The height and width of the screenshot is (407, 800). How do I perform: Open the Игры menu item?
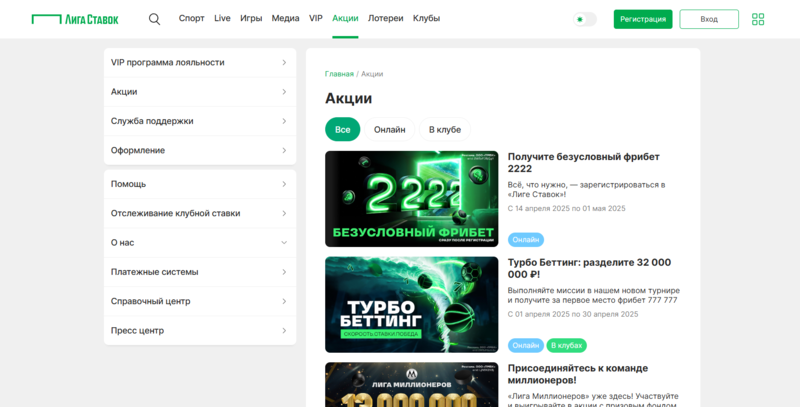(x=251, y=18)
